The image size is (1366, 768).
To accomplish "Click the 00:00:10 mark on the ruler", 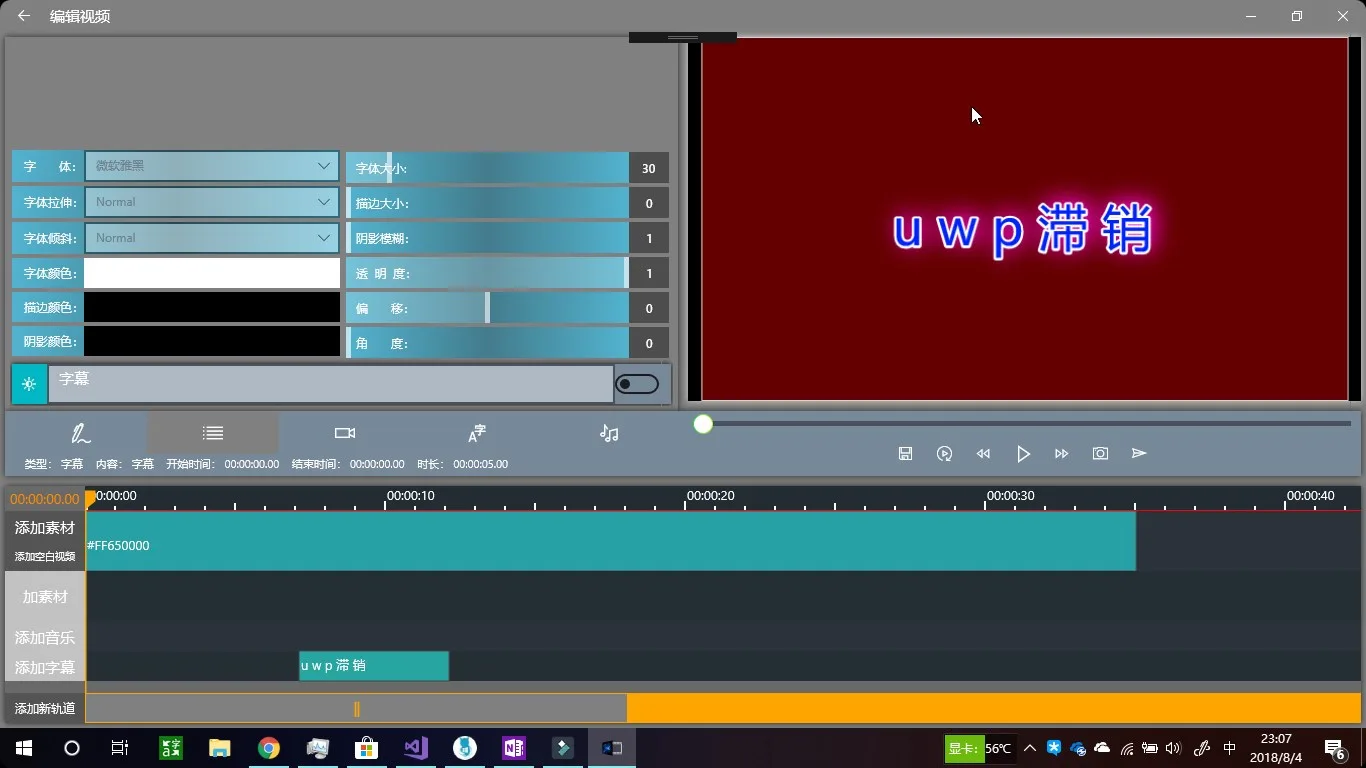I will [411, 495].
